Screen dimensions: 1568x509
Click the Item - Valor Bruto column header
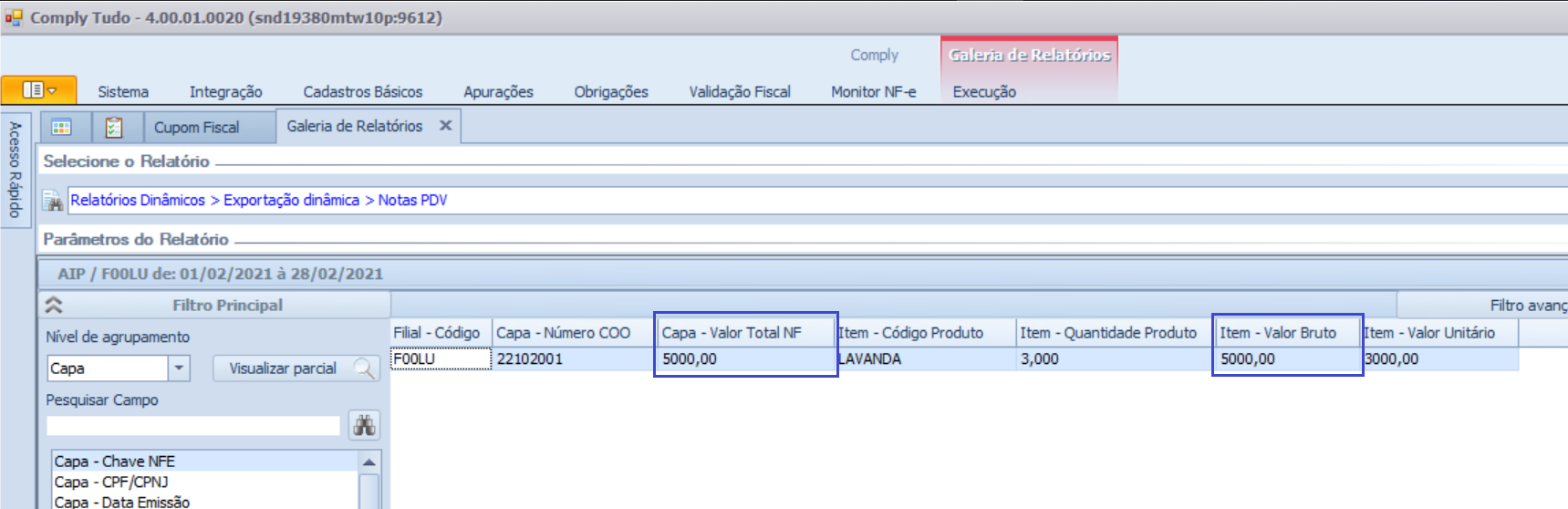pos(1287,333)
